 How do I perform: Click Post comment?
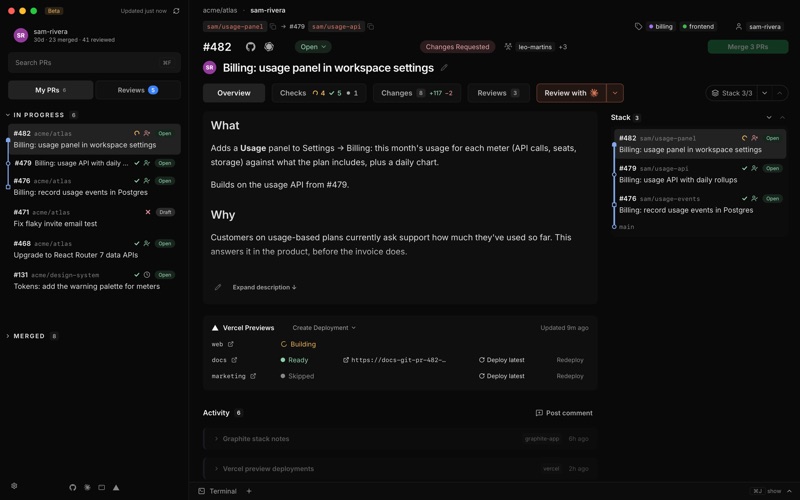click(564, 413)
